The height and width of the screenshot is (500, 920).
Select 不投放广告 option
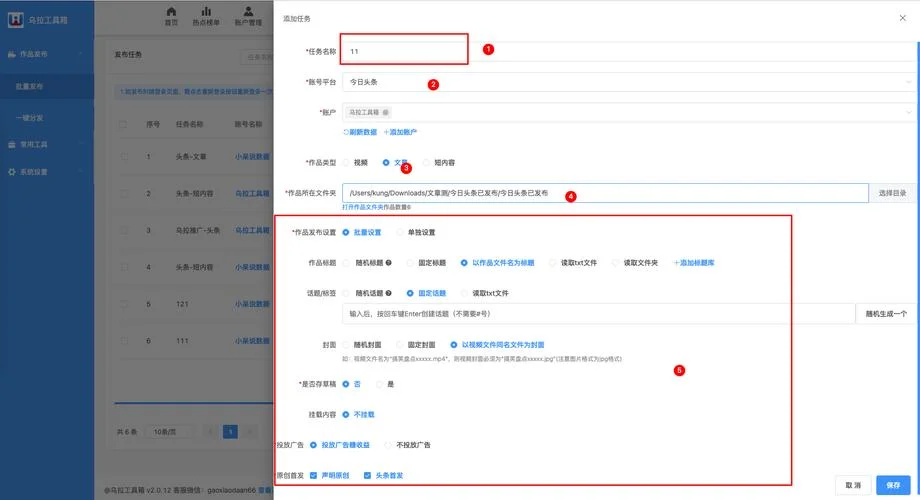[x=407, y=445]
